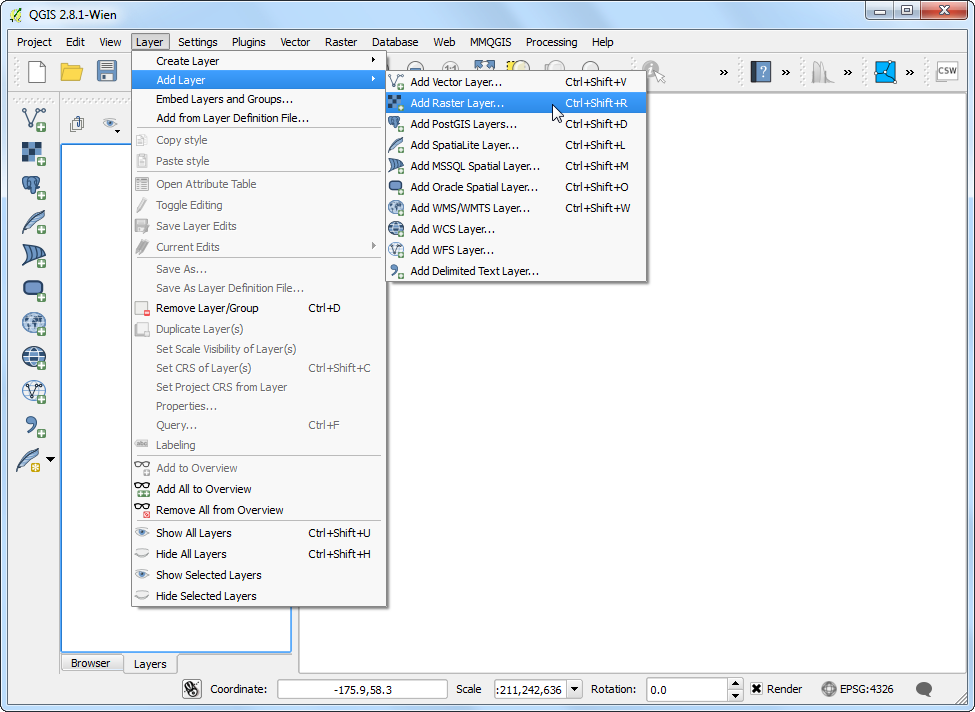Select Add Raster Layer in submenu
This screenshot has height=712, width=975.
[516, 103]
